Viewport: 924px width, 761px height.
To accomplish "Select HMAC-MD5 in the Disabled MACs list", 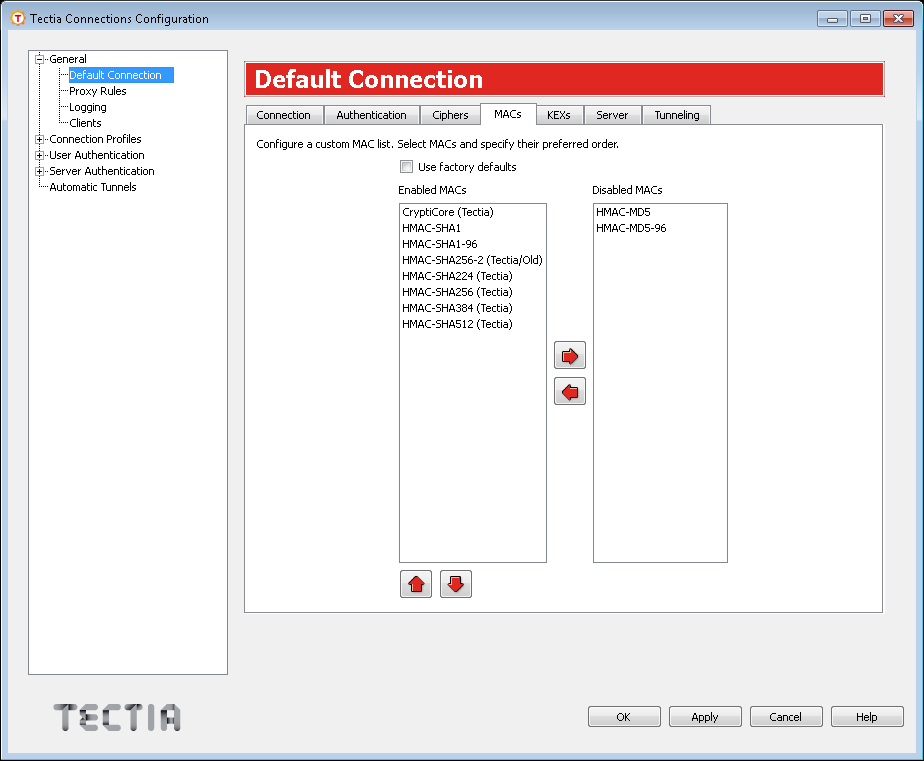I will coord(623,212).
